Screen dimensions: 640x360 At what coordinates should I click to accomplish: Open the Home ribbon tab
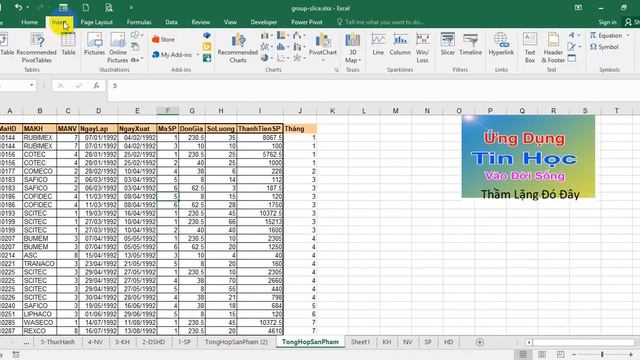click(x=29, y=22)
